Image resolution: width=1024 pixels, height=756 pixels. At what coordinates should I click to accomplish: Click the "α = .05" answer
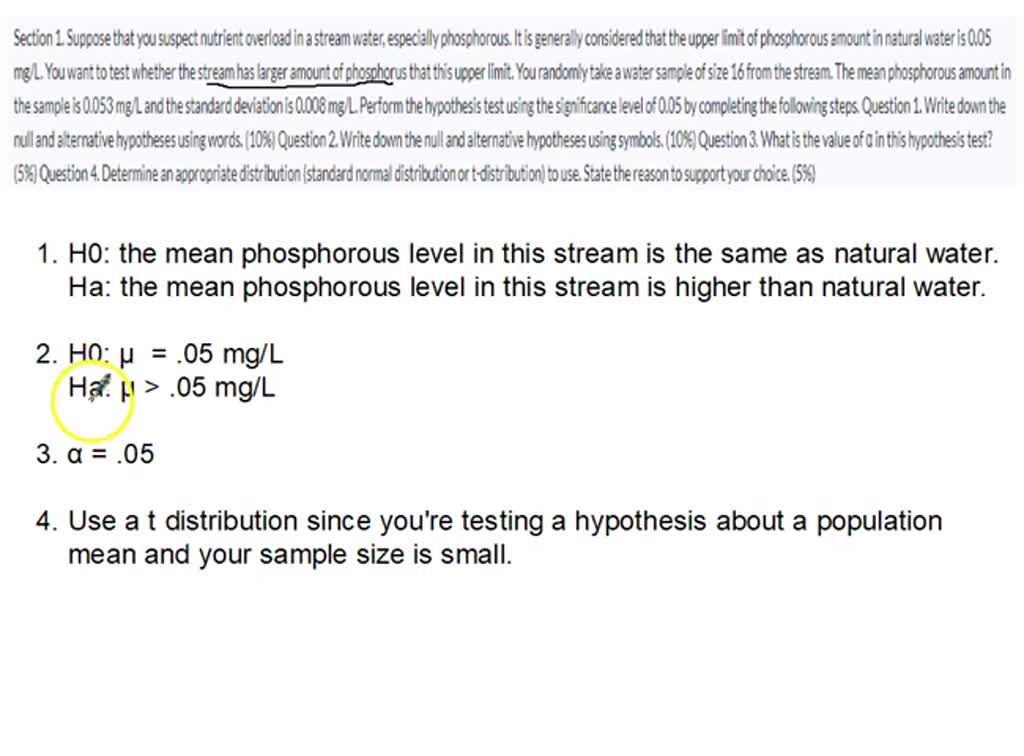pos(110,454)
